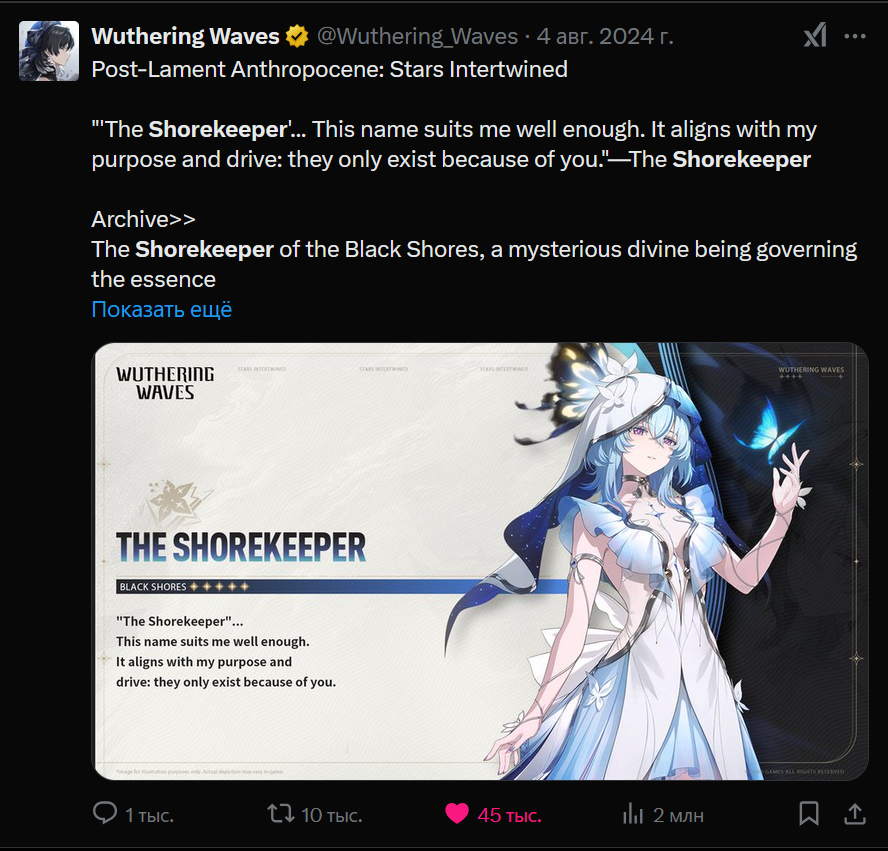This screenshot has width=888, height=851.
Task: Click the share upload icon
Action: 855,814
